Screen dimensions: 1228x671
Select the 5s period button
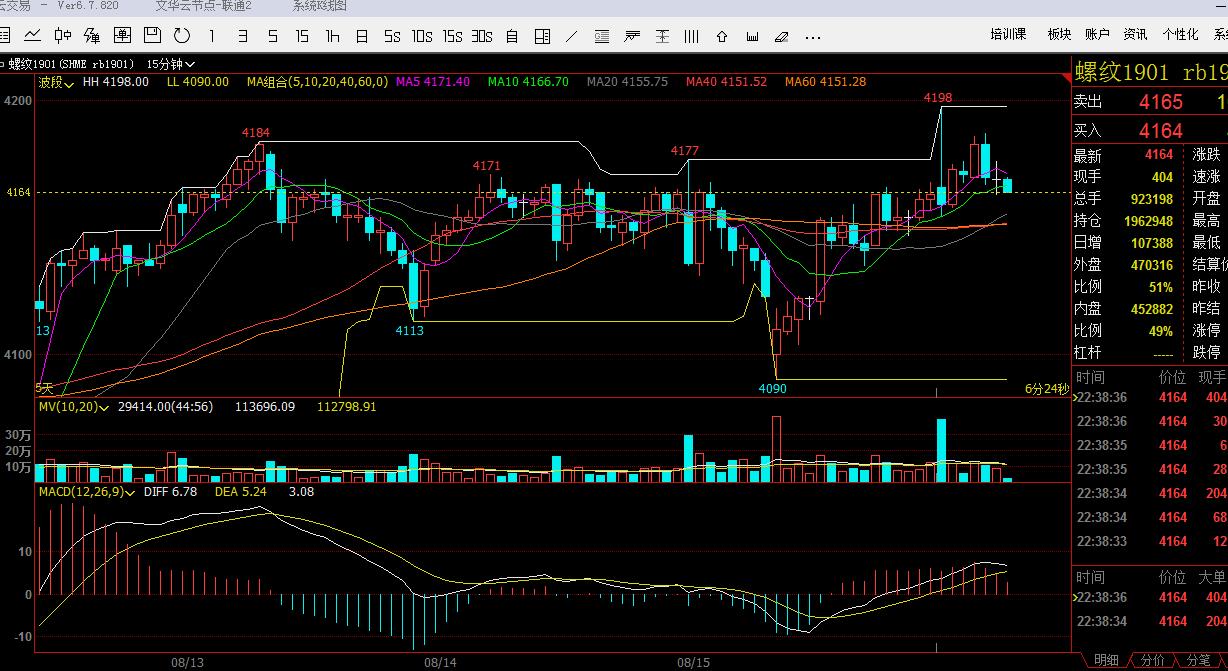[392, 36]
